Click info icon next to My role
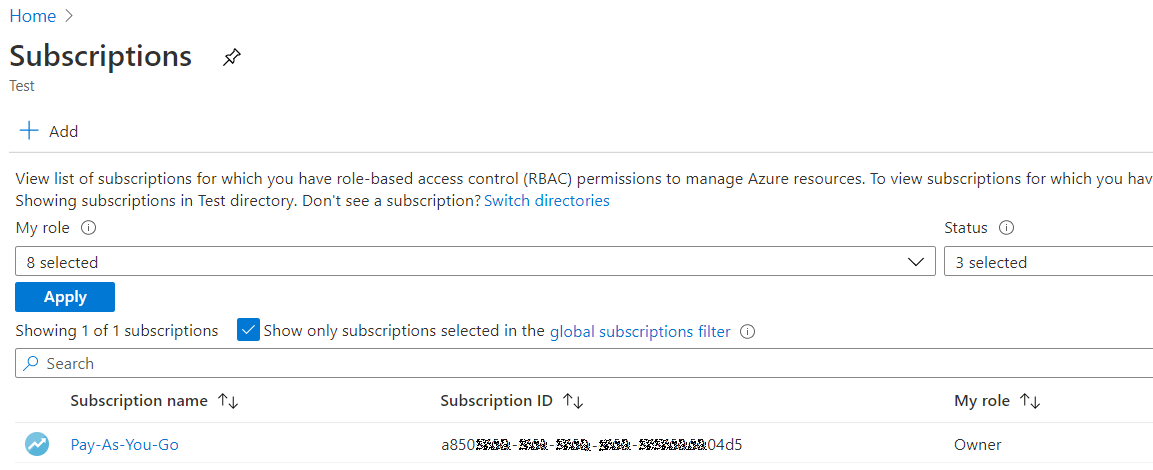Image resolution: width=1153 pixels, height=470 pixels. pyautogui.click(x=88, y=228)
